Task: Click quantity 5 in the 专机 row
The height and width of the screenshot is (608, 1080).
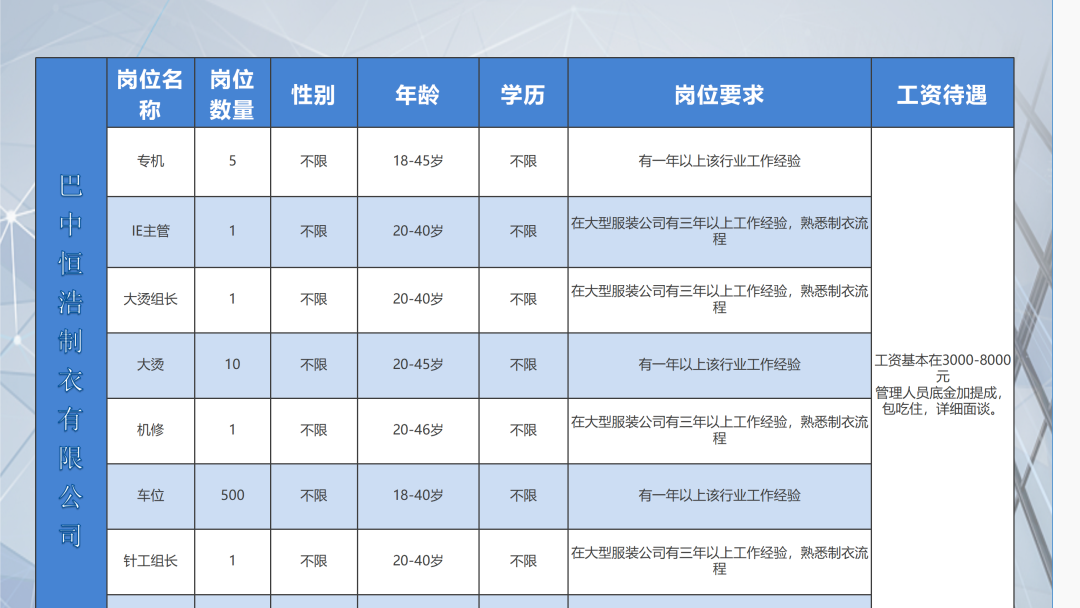Action: [232, 161]
